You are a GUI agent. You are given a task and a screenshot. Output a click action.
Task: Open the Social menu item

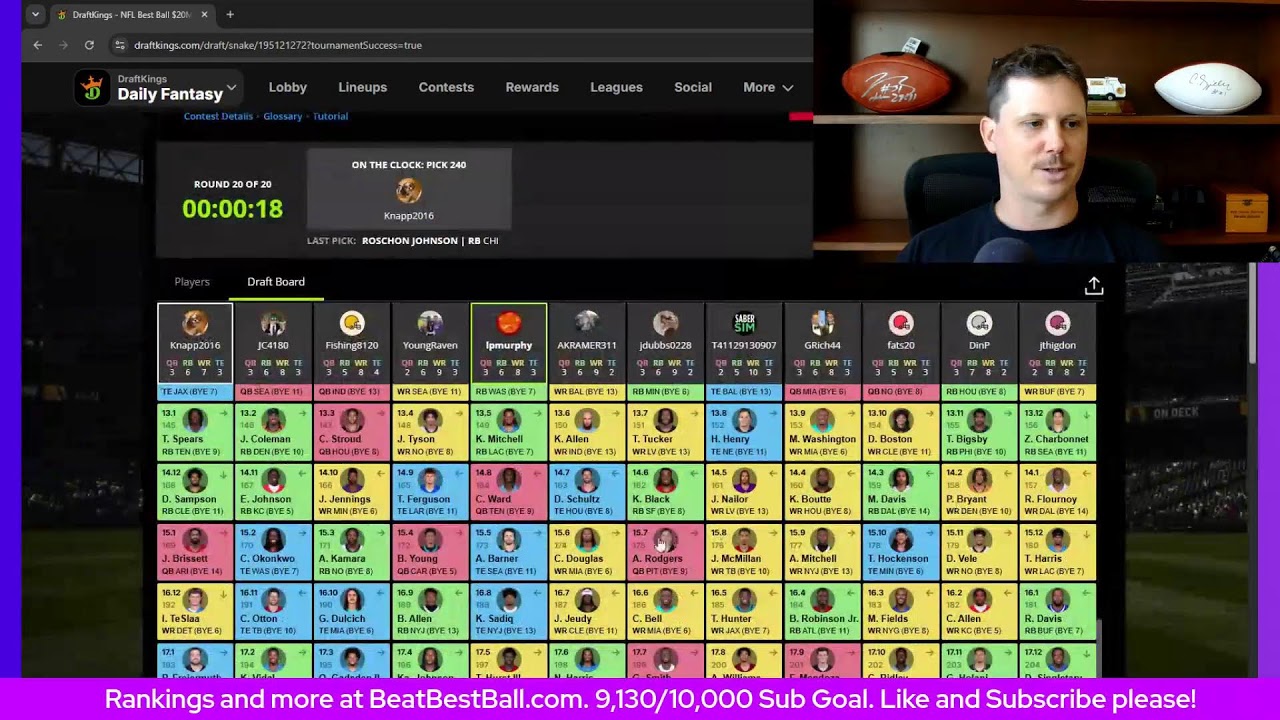(x=693, y=88)
